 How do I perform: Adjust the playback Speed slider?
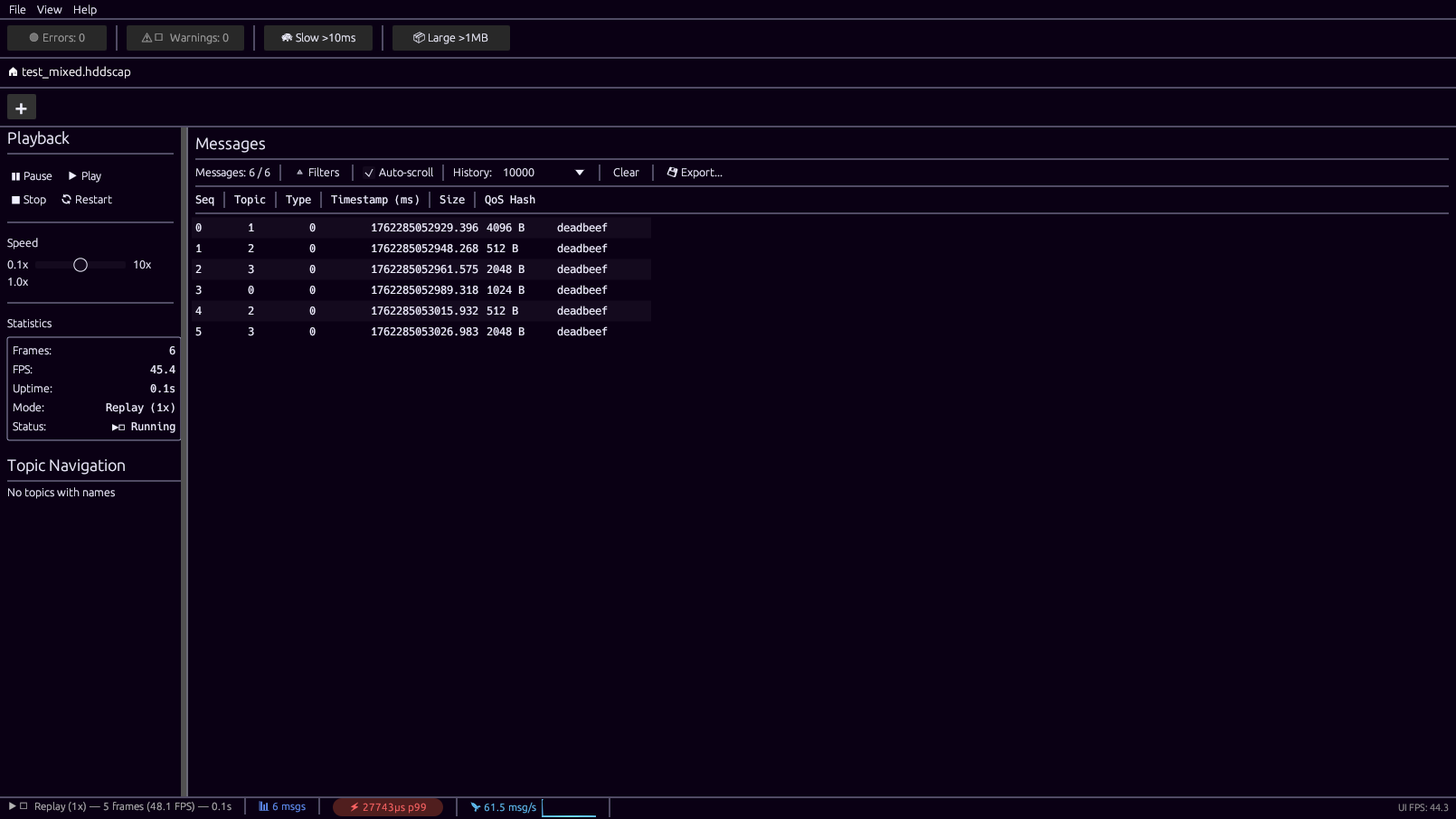[80, 265]
